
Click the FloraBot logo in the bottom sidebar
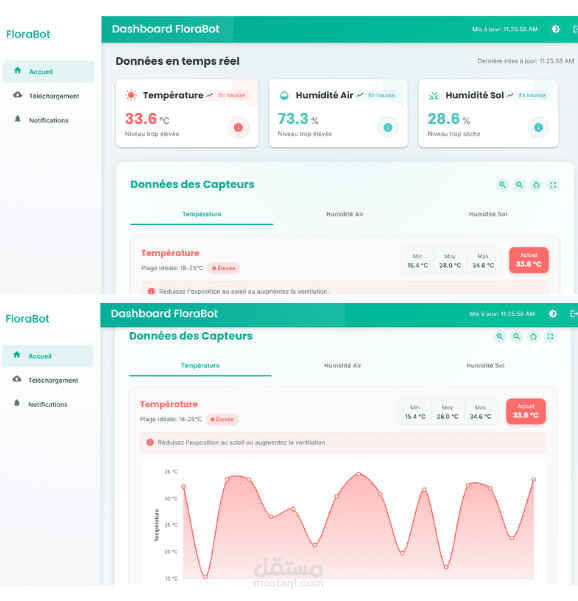[x=27, y=319]
